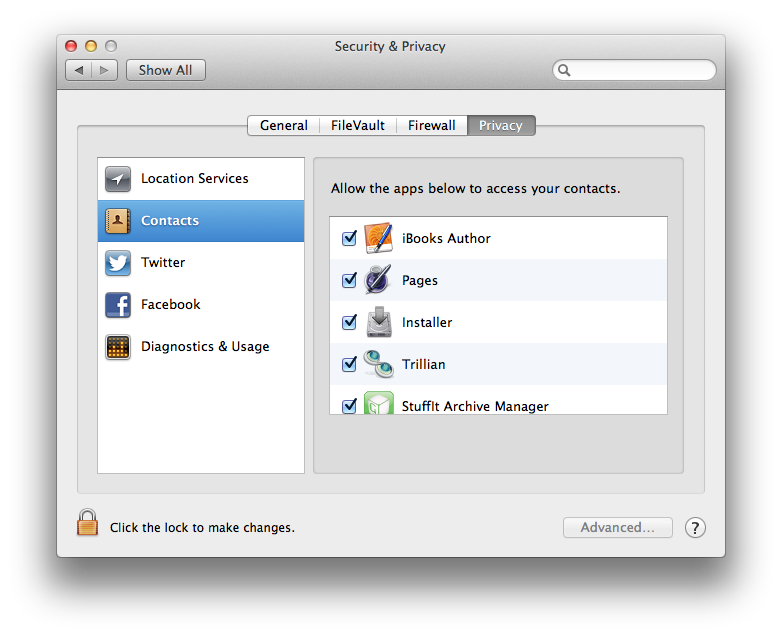The width and height of the screenshot is (782, 636).
Task: Disable contacts access for StuffIt Archive Manager
Action: pos(349,406)
